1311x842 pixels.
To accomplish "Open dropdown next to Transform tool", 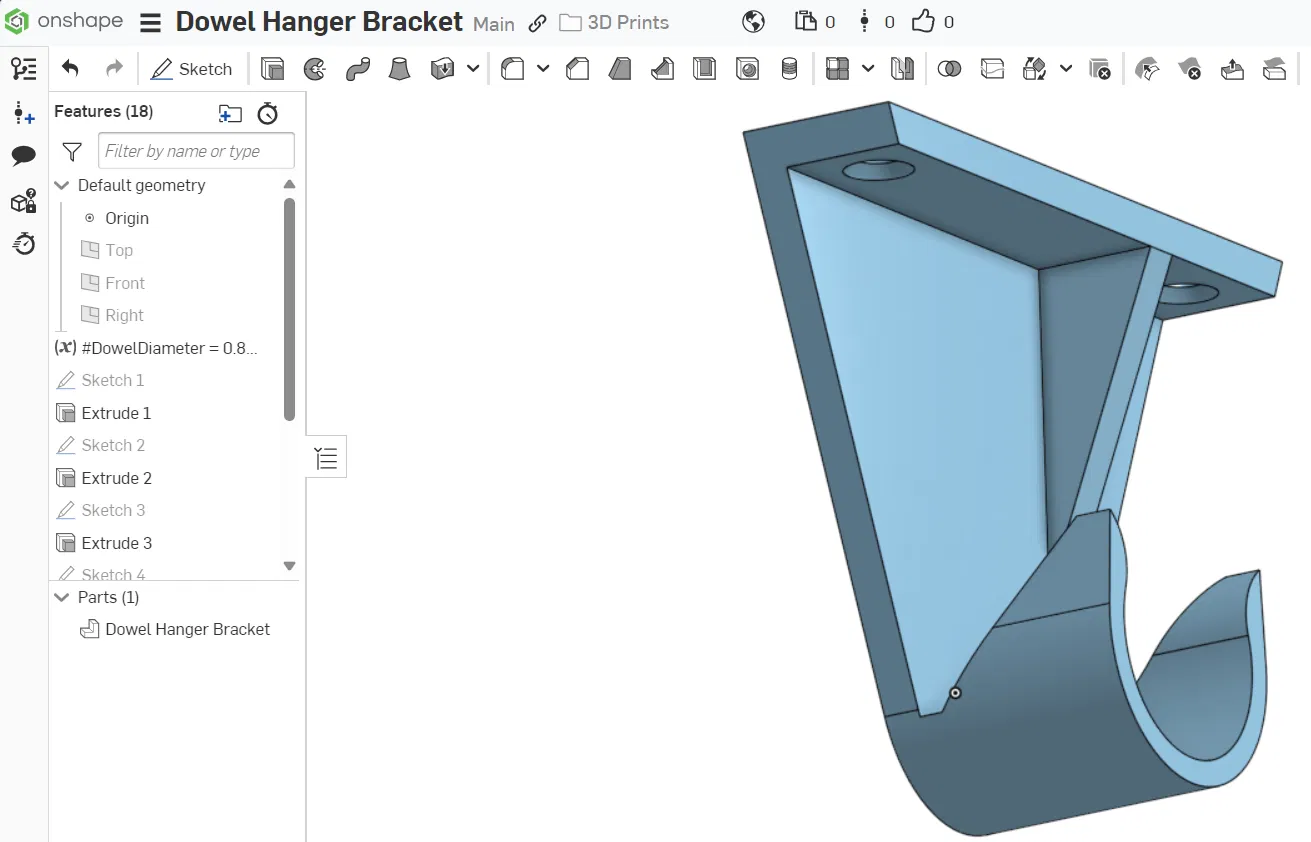I will point(1066,69).
